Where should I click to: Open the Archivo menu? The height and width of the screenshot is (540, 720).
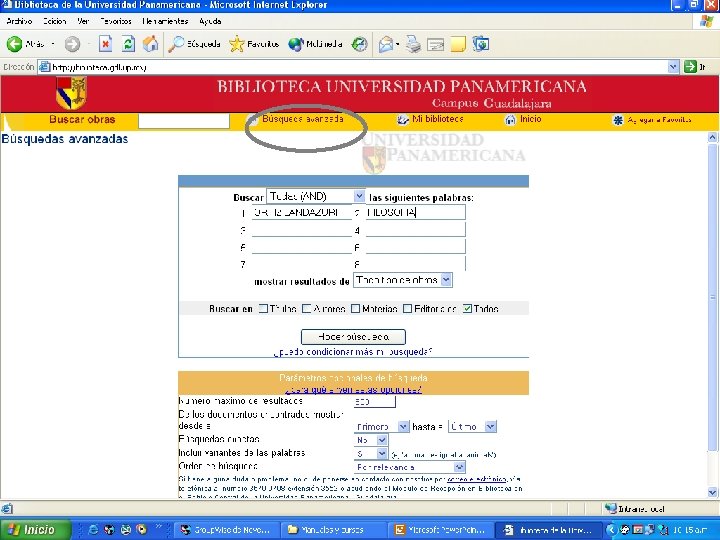click(19, 21)
